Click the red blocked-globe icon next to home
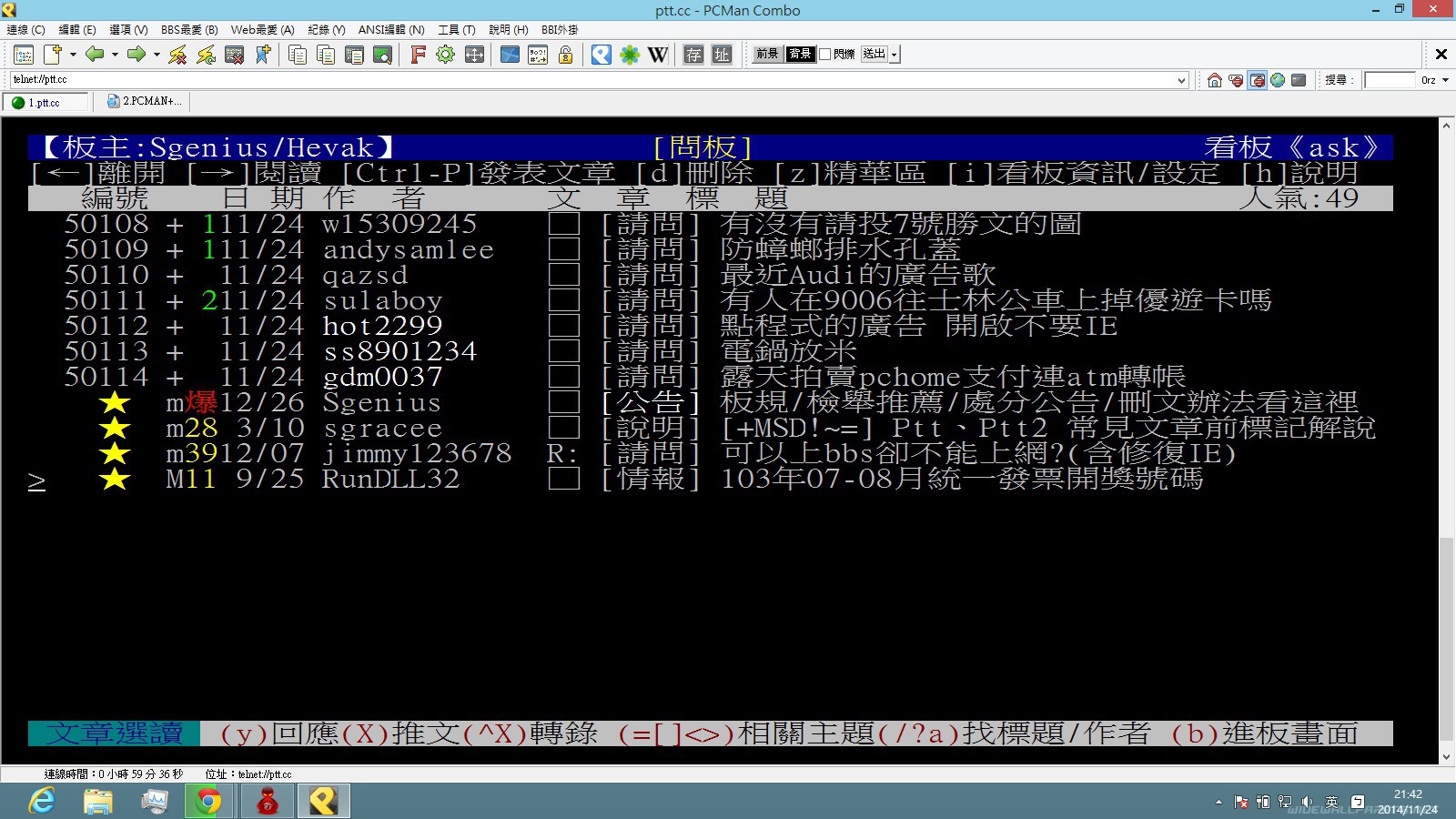The width and height of the screenshot is (1456, 819). 1236,80
